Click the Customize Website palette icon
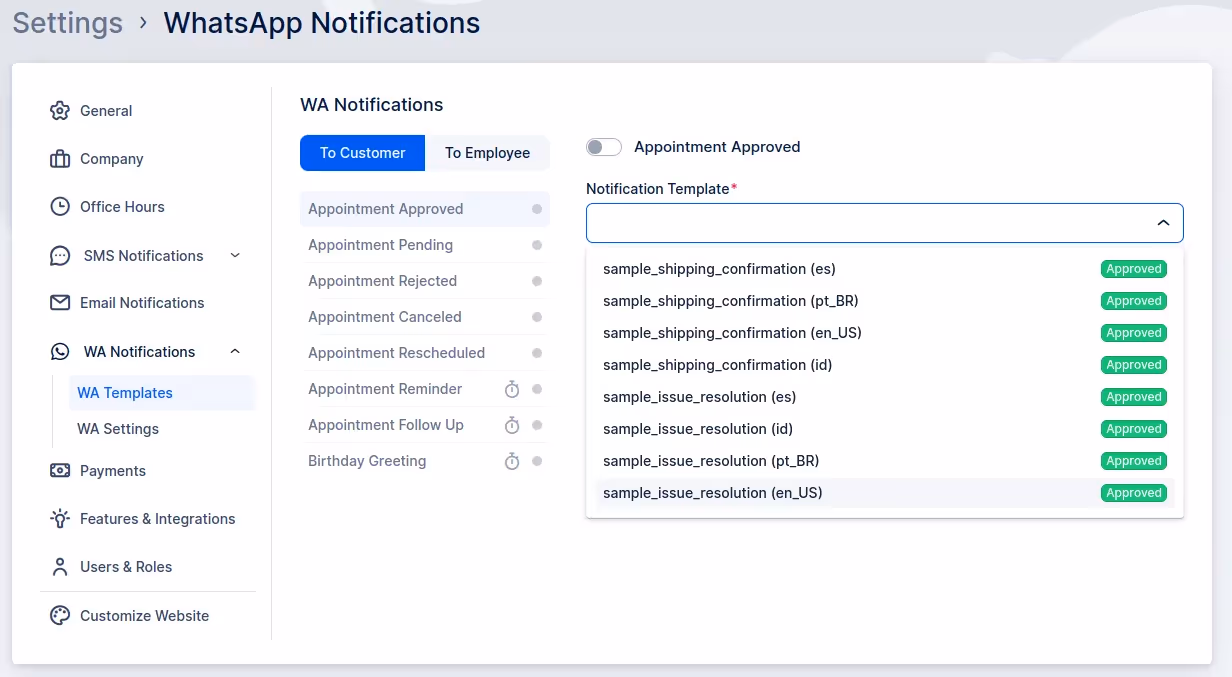The width and height of the screenshot is (1232, 677). tap(60, 616)
